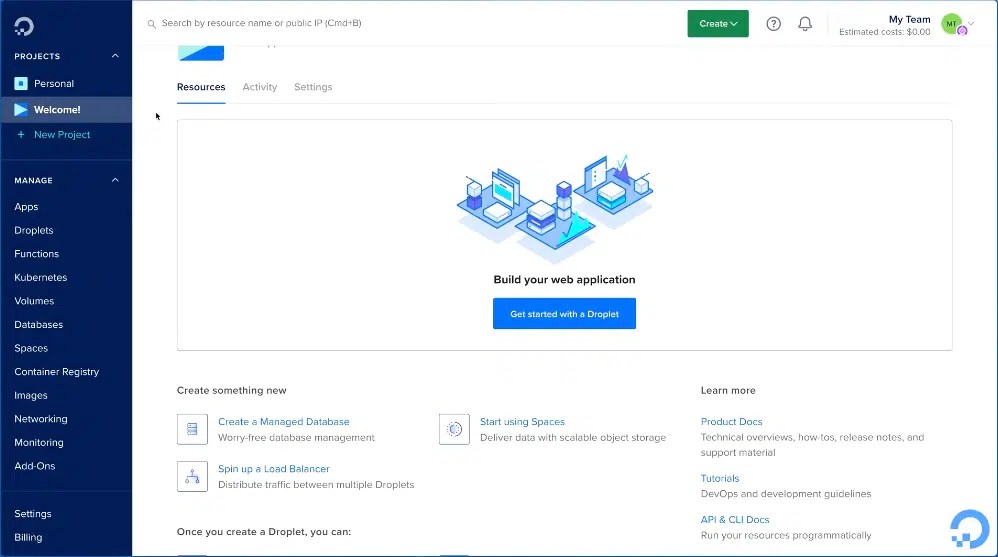Open the floating DigitalOcean chat widget
The width and height of the screenshot is (998, 557).
(970, 528)
